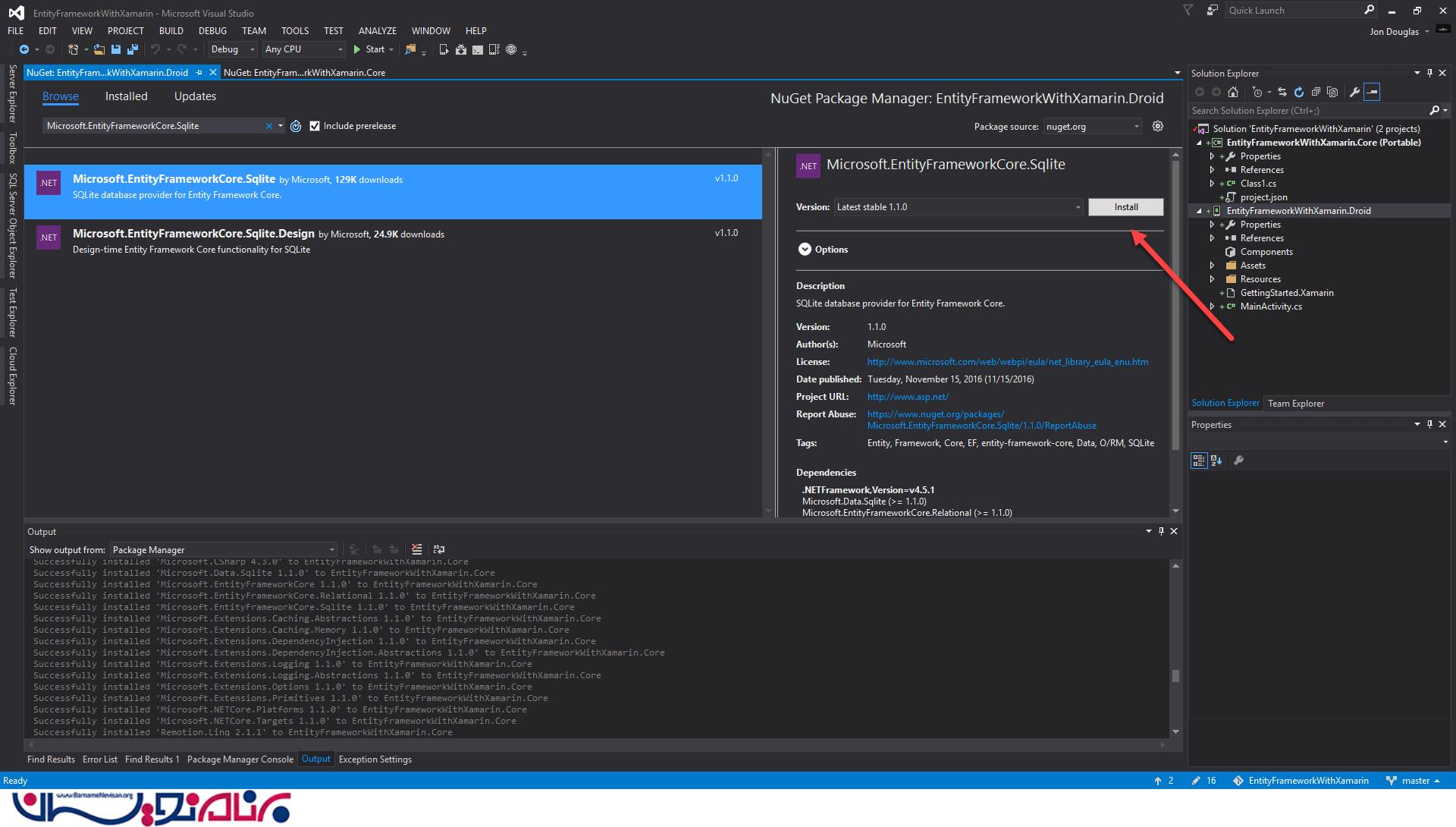Expand the Options section chevron
Screen dimensions: 1456x827
click(x=805, y=250)
